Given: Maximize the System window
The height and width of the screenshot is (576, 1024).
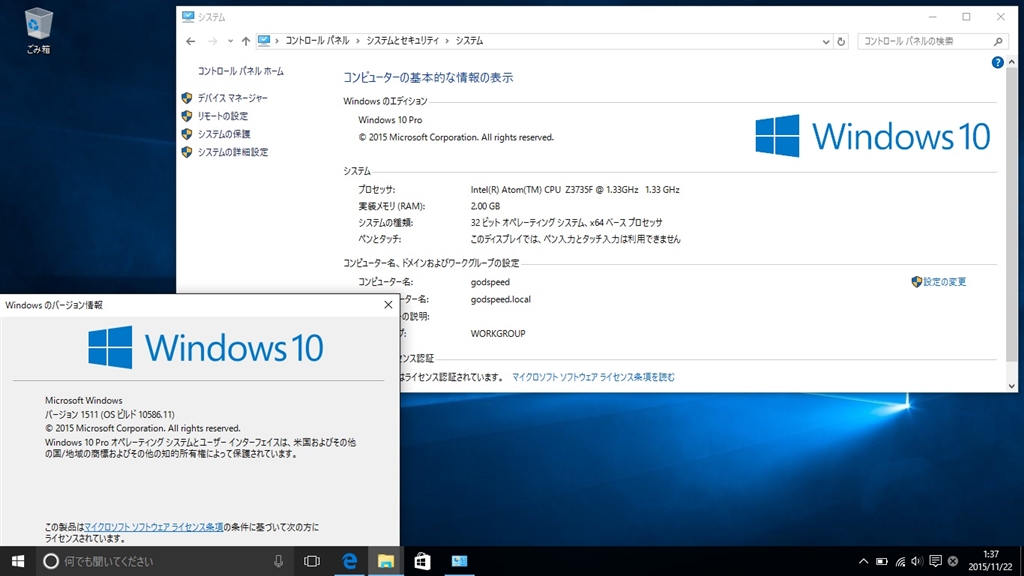Looking at the screenshot, I should [x=967, y=17].
